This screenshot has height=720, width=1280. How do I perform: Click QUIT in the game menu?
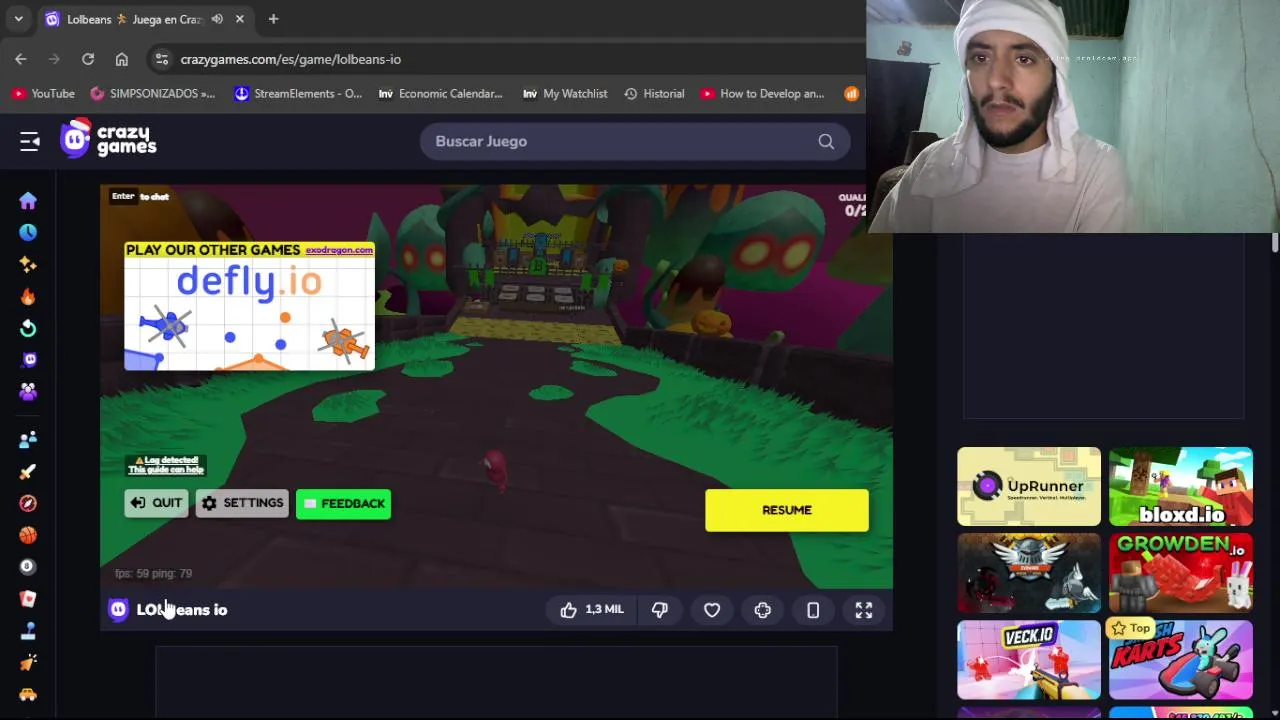(x=156, y=503)
